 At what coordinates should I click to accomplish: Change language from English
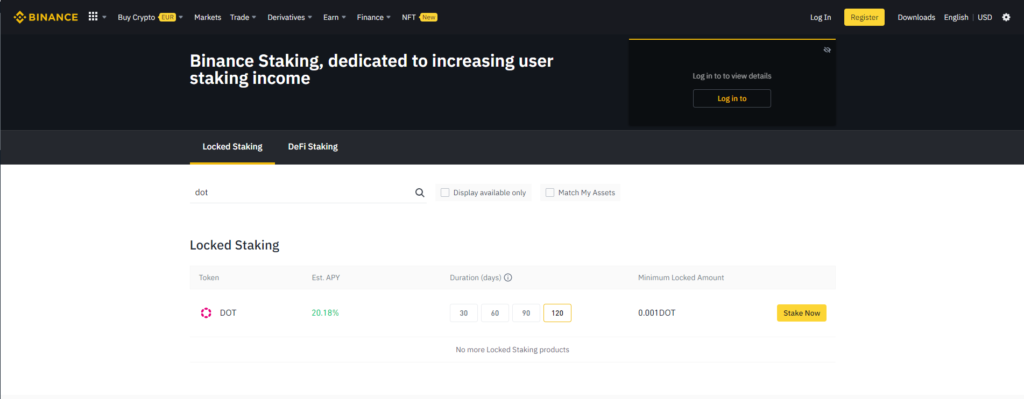coord(956,17)
